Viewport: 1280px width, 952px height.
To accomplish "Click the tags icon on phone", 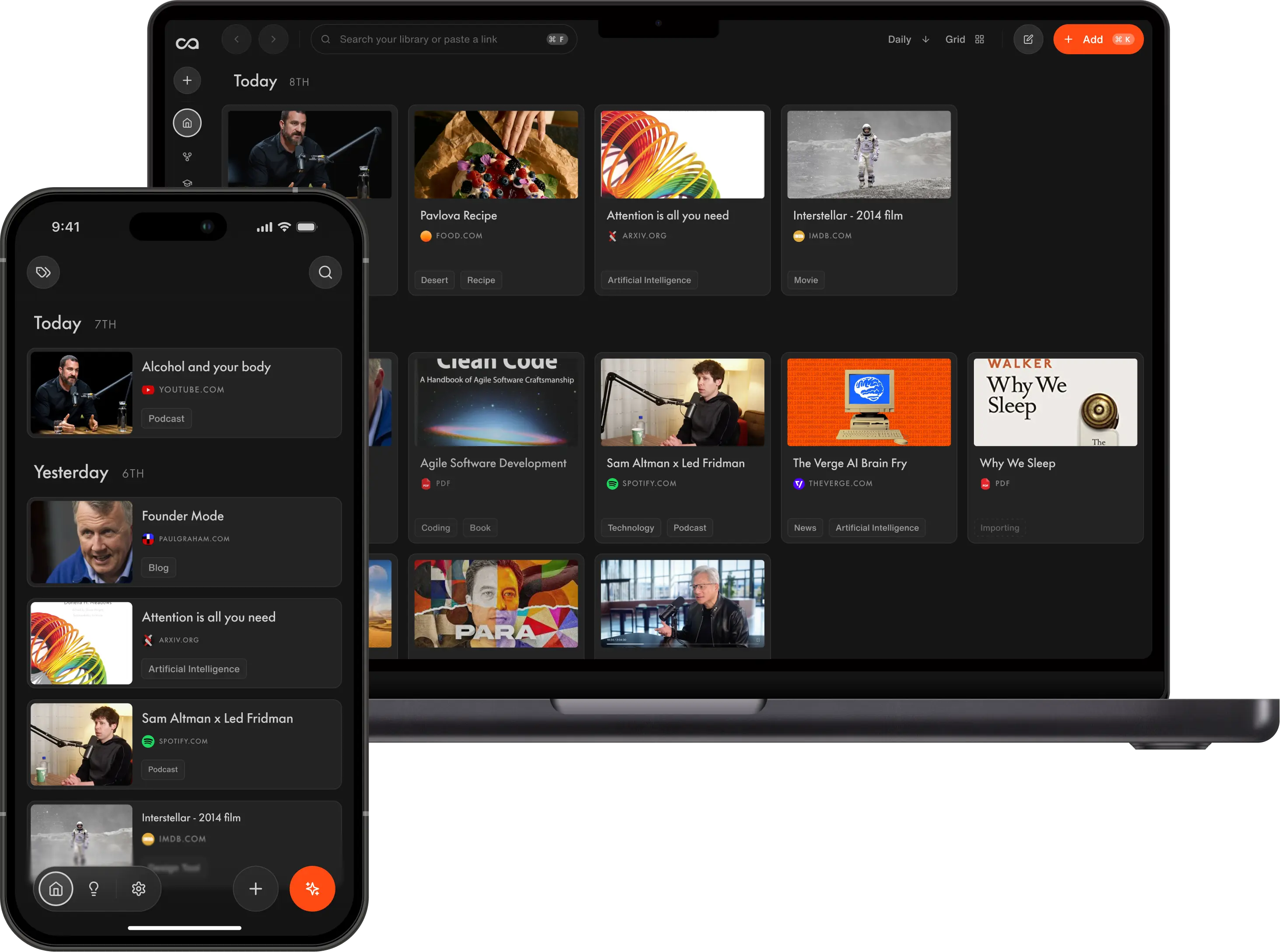I will point(43,272).
